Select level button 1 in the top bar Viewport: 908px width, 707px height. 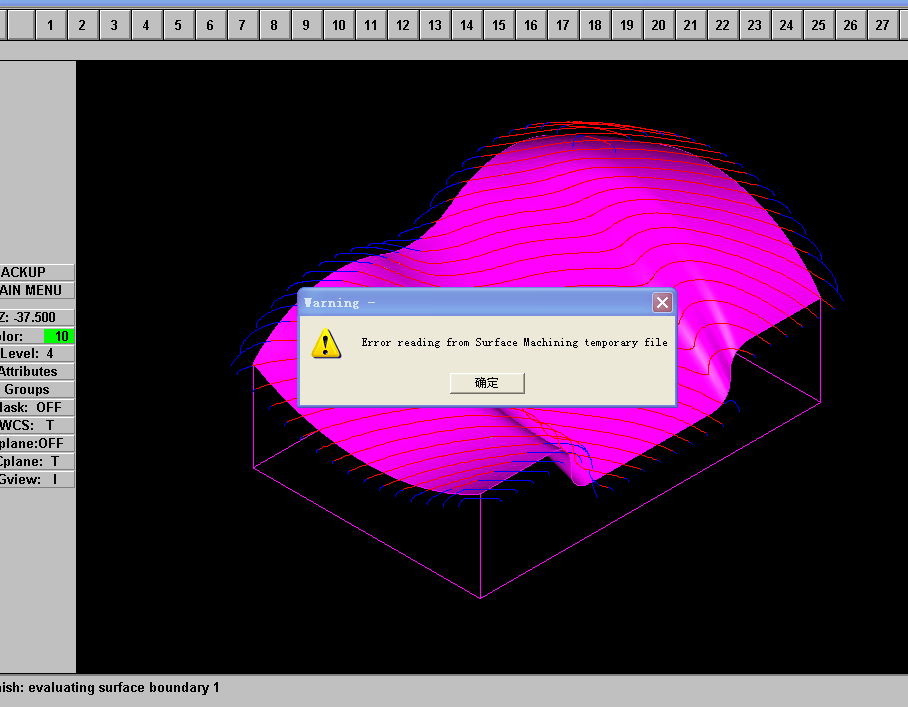tap(50, 25)
